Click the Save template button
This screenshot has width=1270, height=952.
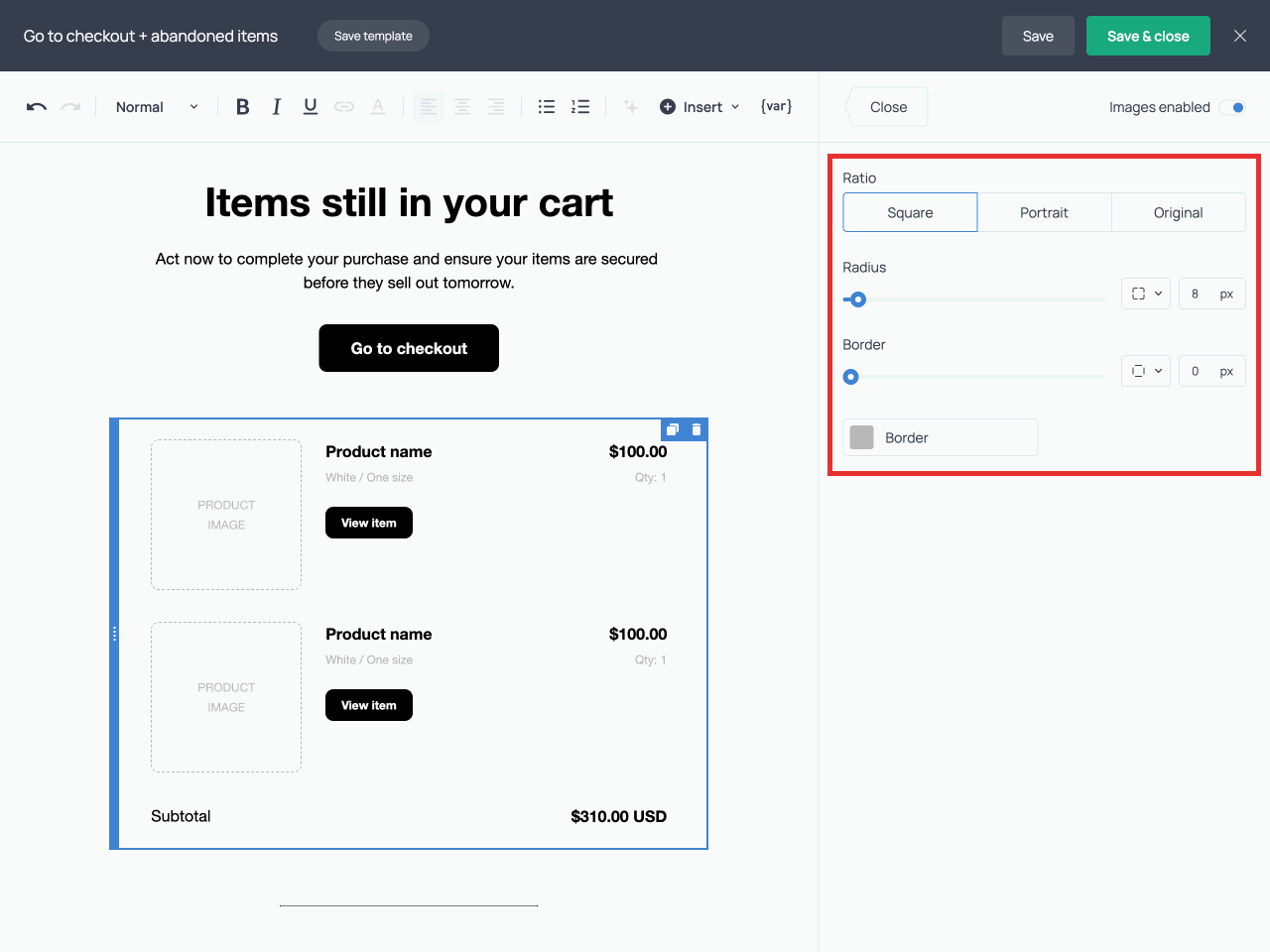[373, 36]
